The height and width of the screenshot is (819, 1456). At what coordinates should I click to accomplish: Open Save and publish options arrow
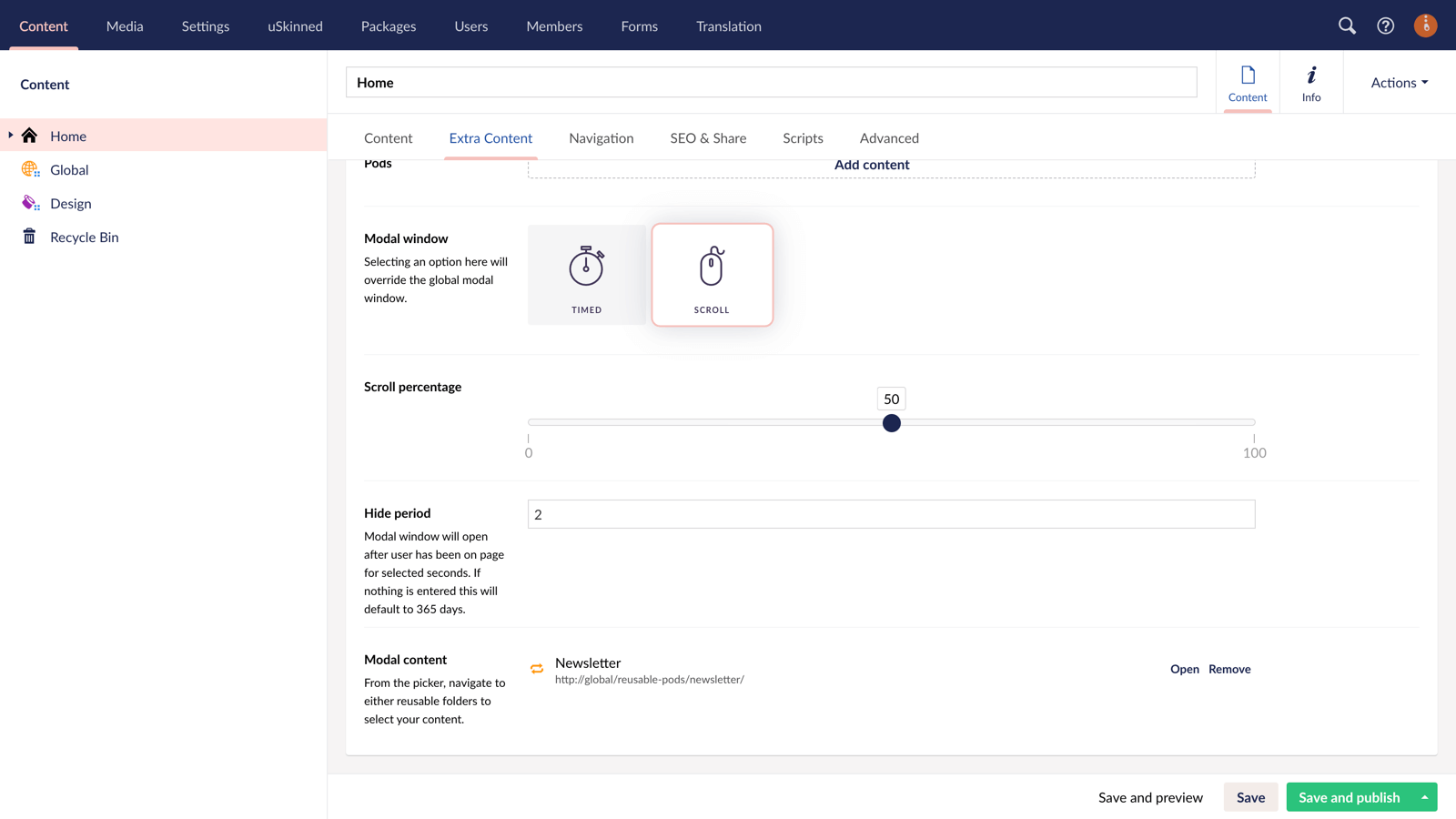(1425, 796)
